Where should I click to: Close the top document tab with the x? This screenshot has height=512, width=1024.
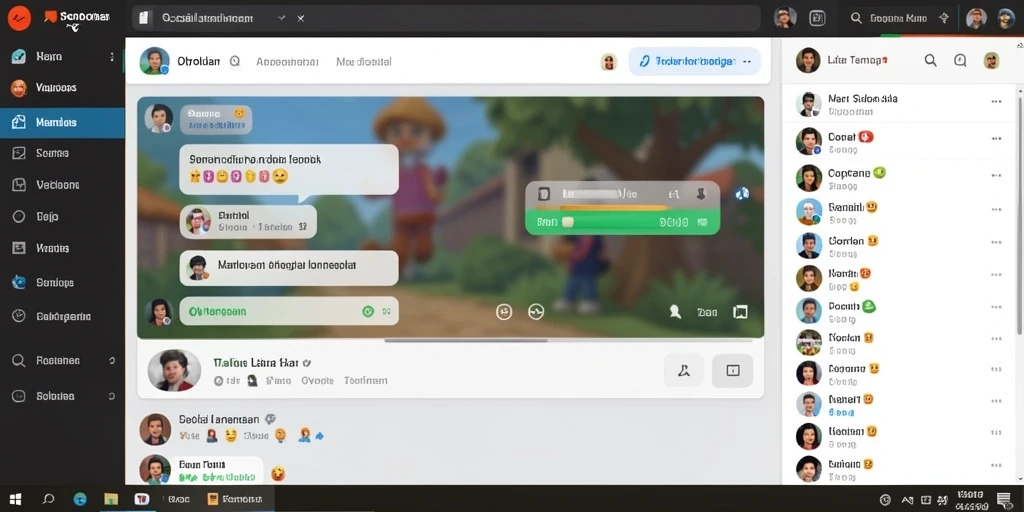(301, 18)
